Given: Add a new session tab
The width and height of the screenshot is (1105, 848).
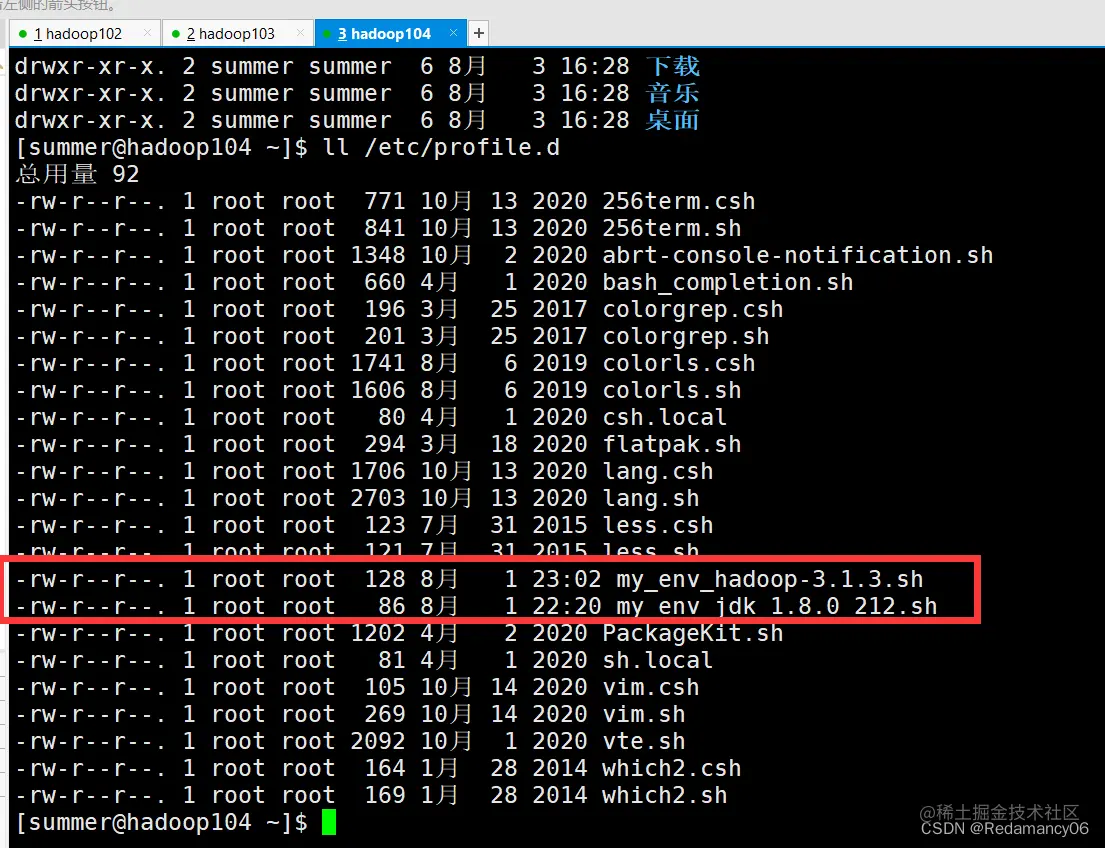Looking at the screenshot, I should pyautogui.click(x=479, y=33).
